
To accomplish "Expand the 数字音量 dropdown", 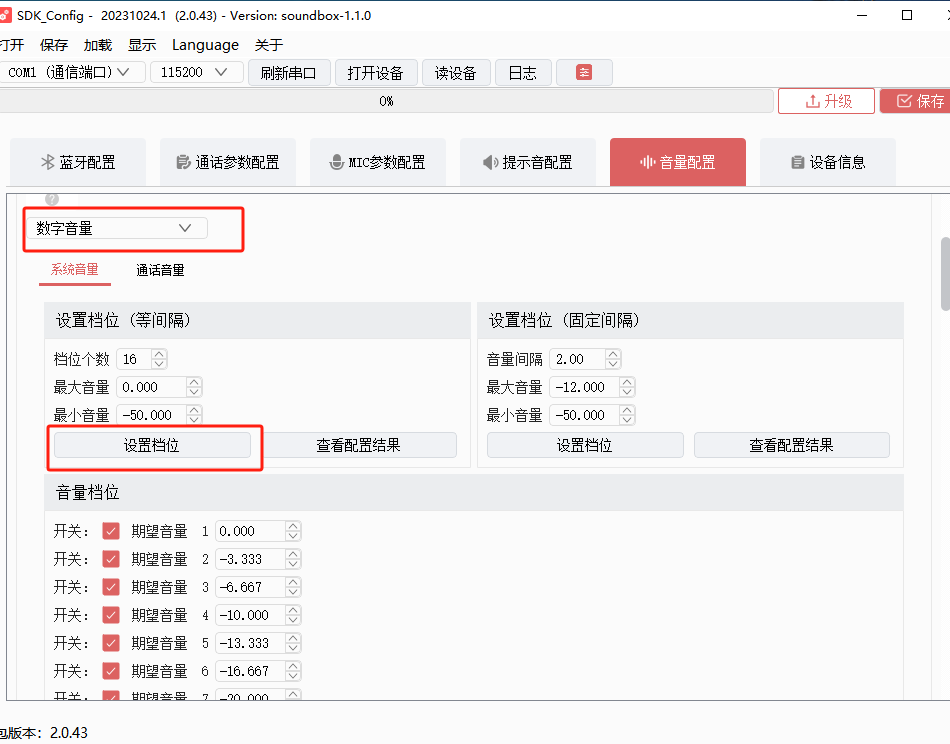I will (x=117, y=228).
